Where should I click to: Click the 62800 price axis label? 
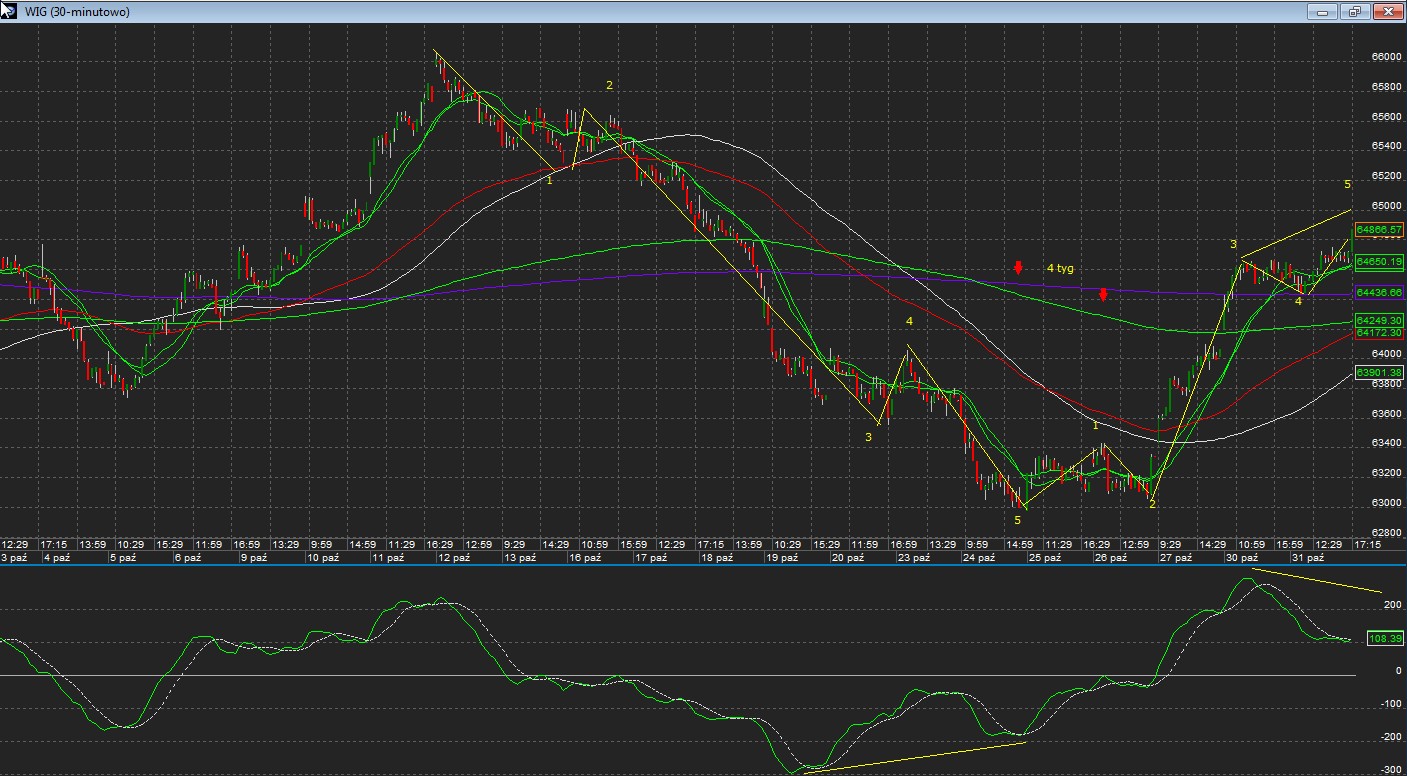pyautogui.click(x=1386, y=532)
